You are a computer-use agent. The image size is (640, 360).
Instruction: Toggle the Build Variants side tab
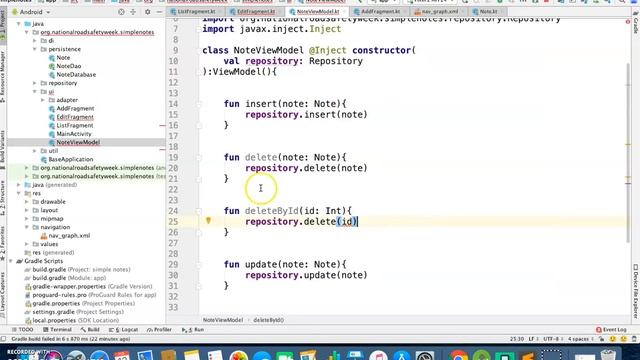pyautogui.click(x=3, y=149)
